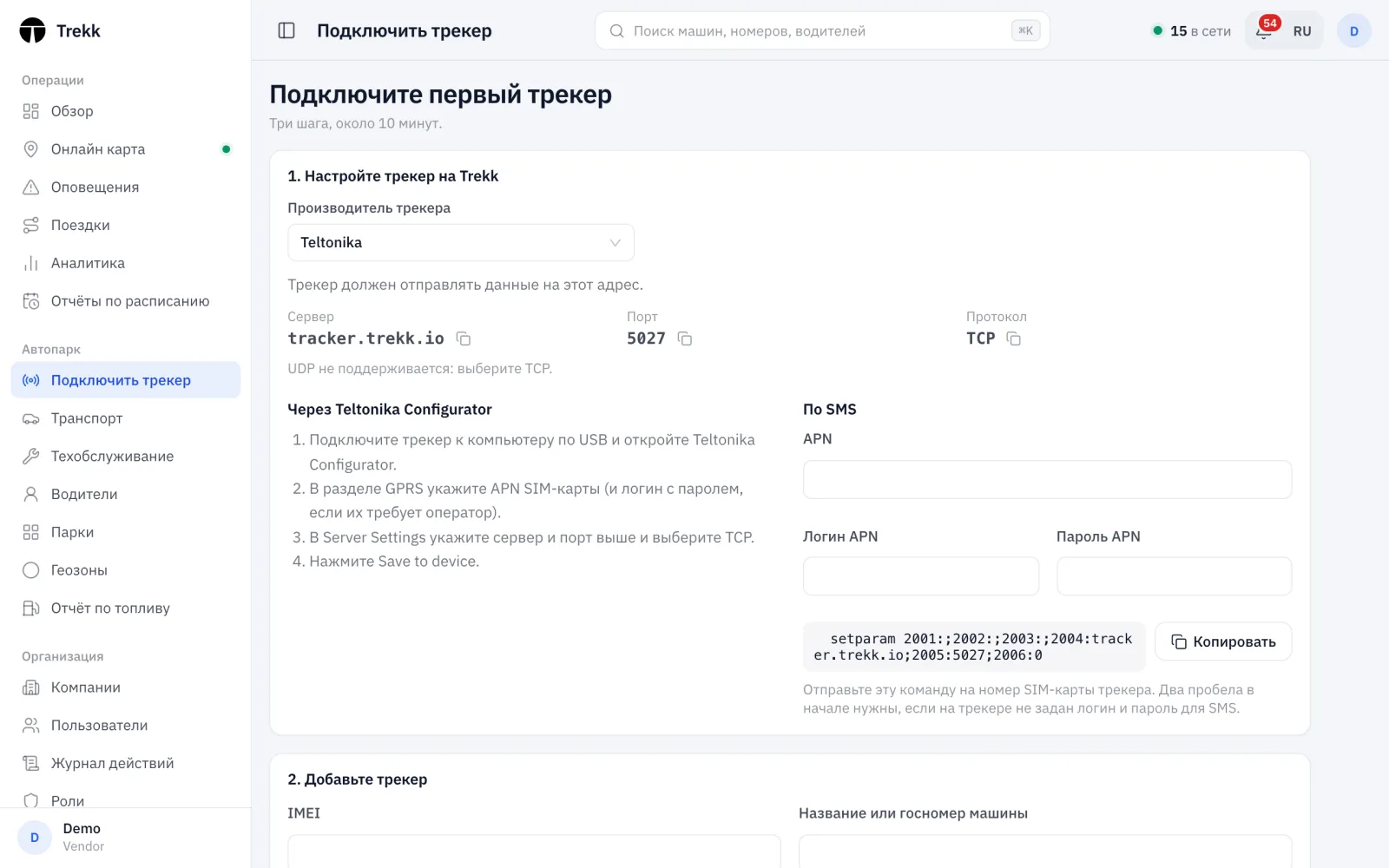Click the IMEI input field
Viewport: 1389px width, 868px height.
534,852
